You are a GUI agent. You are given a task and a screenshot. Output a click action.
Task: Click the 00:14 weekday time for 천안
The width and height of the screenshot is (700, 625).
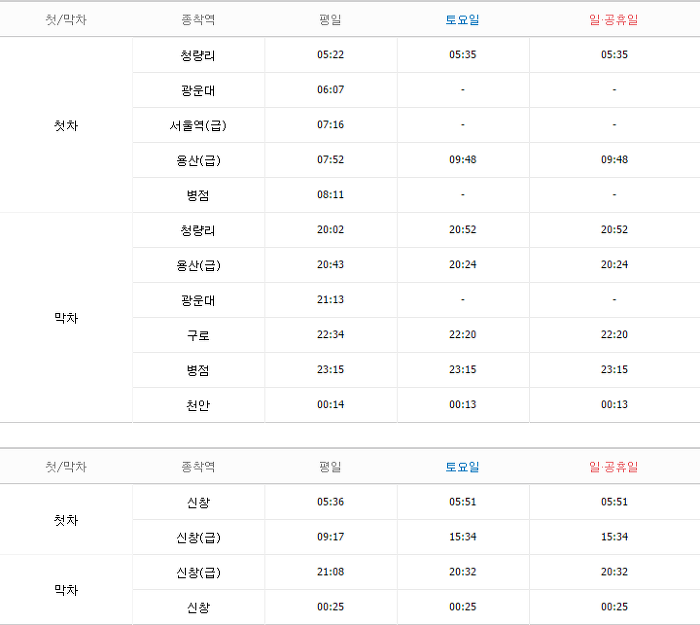[330, 404]
